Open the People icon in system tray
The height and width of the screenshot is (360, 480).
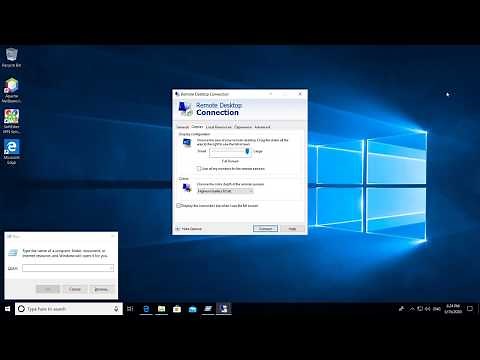pos(402,309)
